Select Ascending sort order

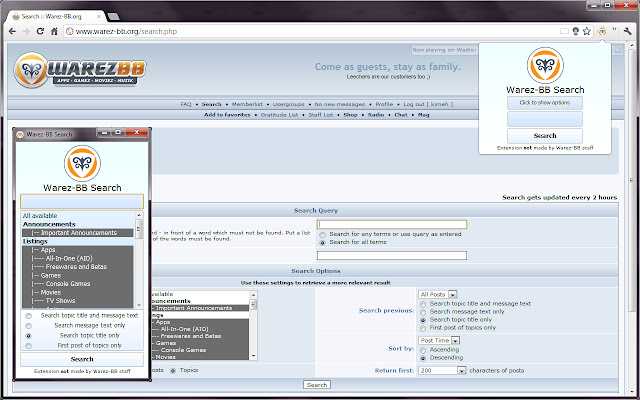tap(423, 350)
